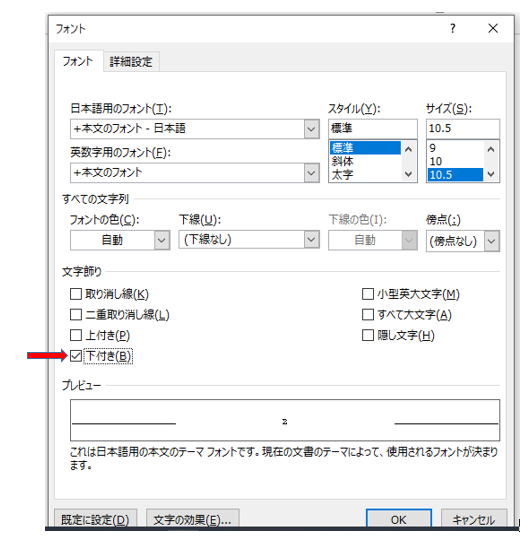This screenshot has height=545, width=532.
Task: Click size list scroll up arrow
Action: coord(491,150)
